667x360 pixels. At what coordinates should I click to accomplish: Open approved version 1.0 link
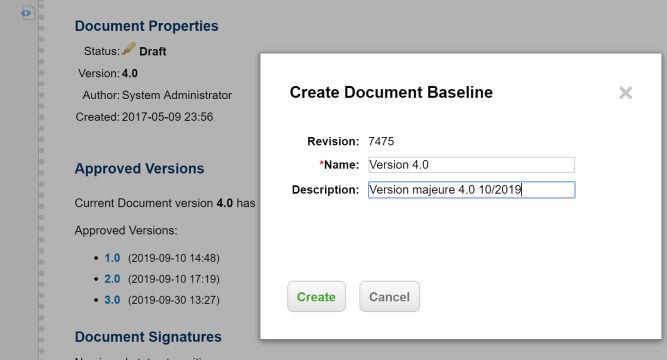112,258
